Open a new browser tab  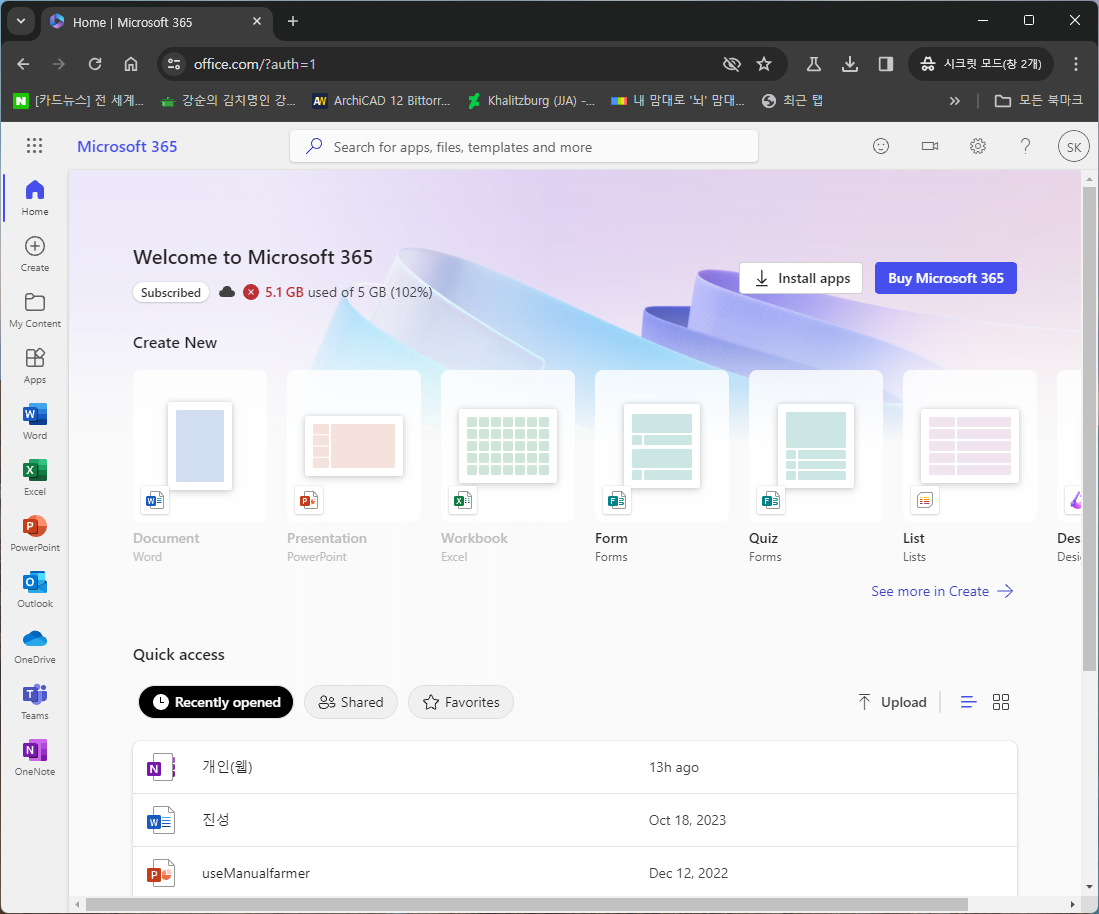pyautogui.click(x=293, y=21)
